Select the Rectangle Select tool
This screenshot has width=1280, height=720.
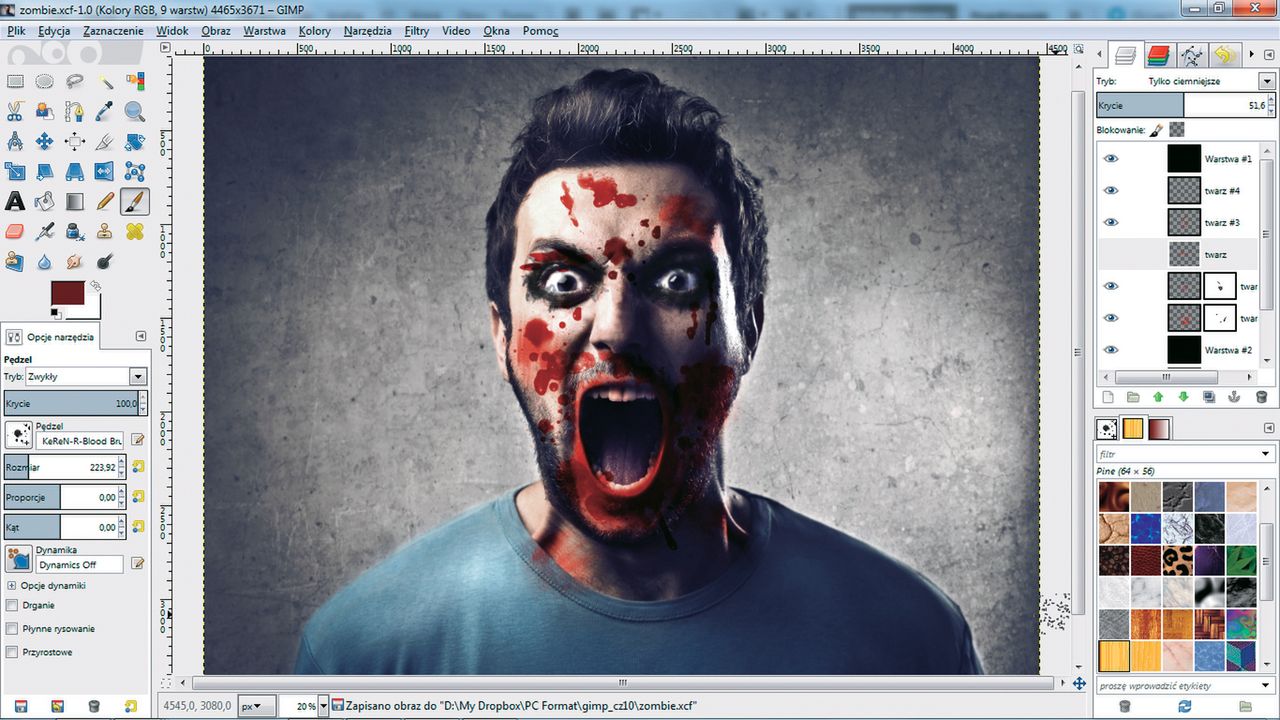(x=15, y=82)
